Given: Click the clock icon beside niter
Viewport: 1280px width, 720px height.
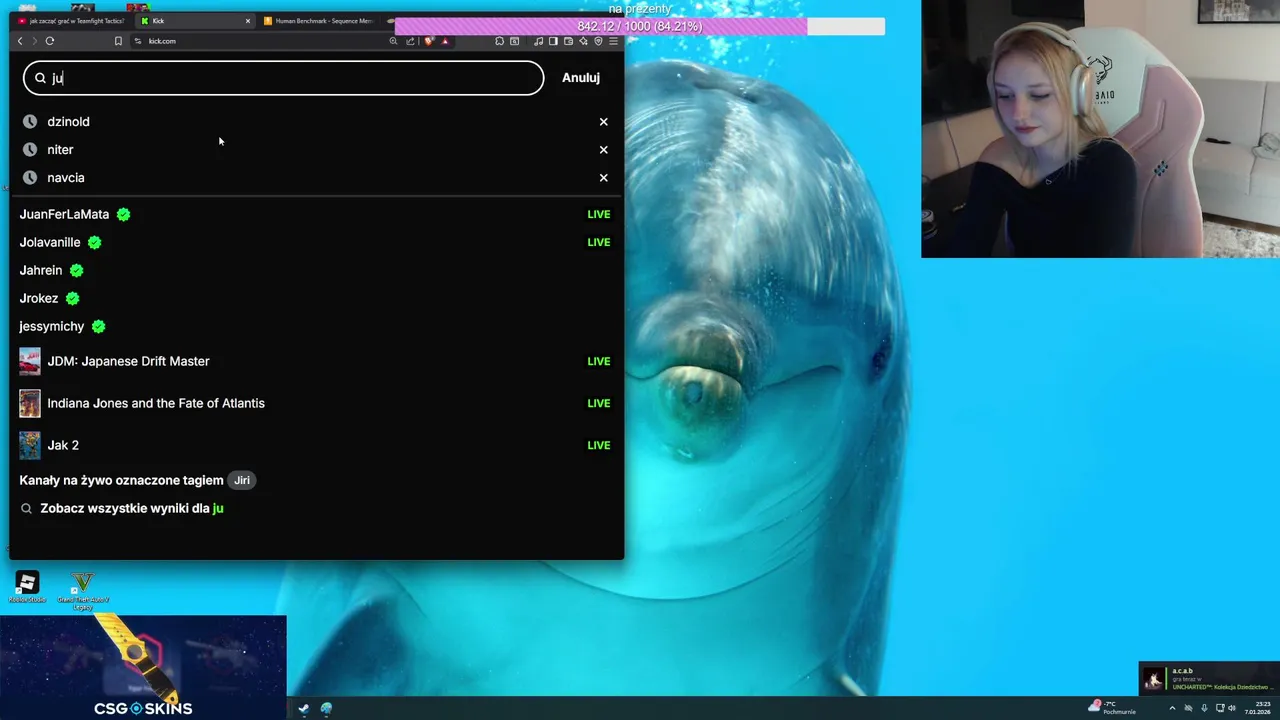Looking at the screenshot, I should coord(30,150).
